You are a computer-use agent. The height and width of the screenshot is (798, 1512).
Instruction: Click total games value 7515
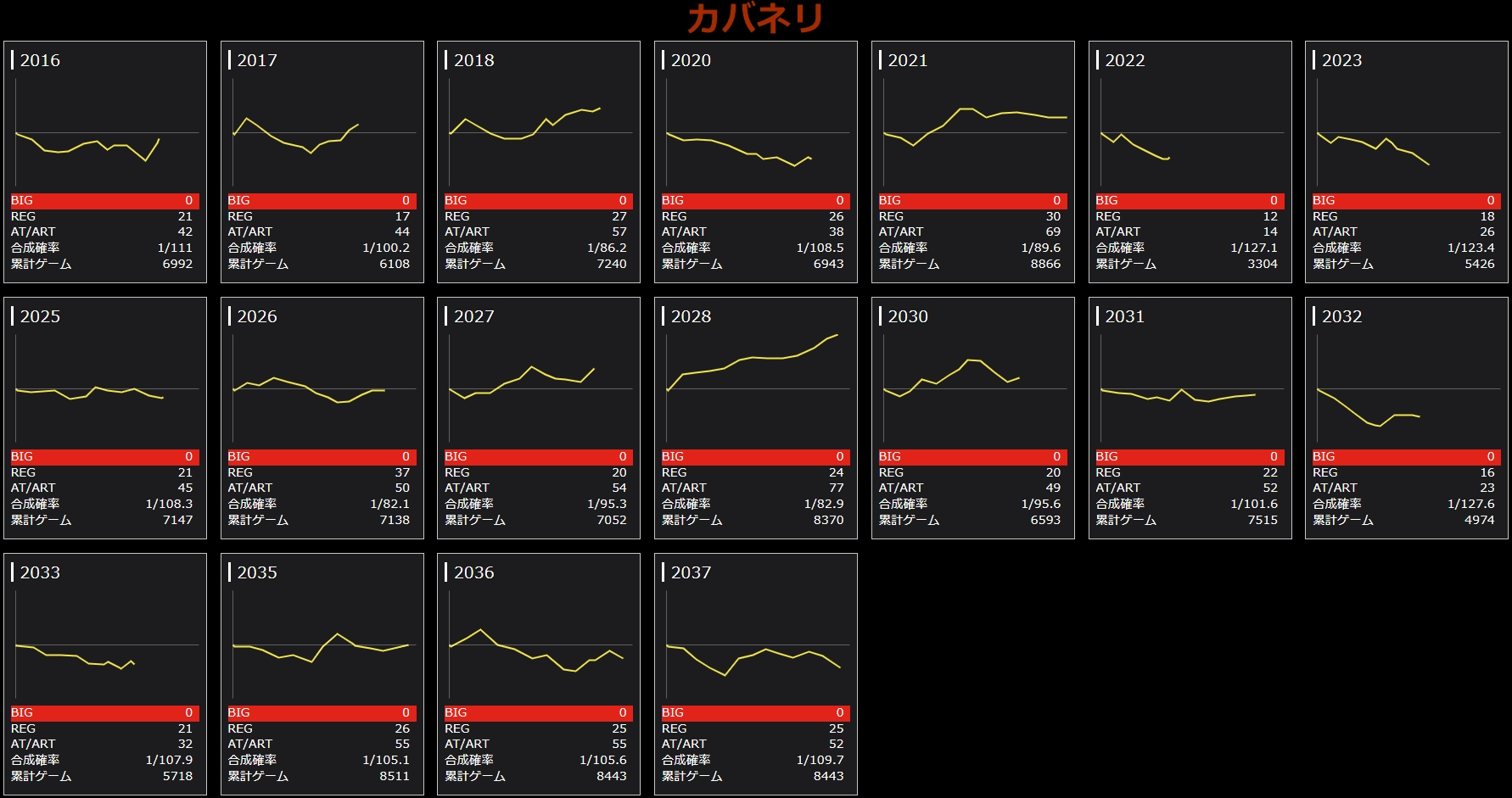click(x=1263, y=520)
